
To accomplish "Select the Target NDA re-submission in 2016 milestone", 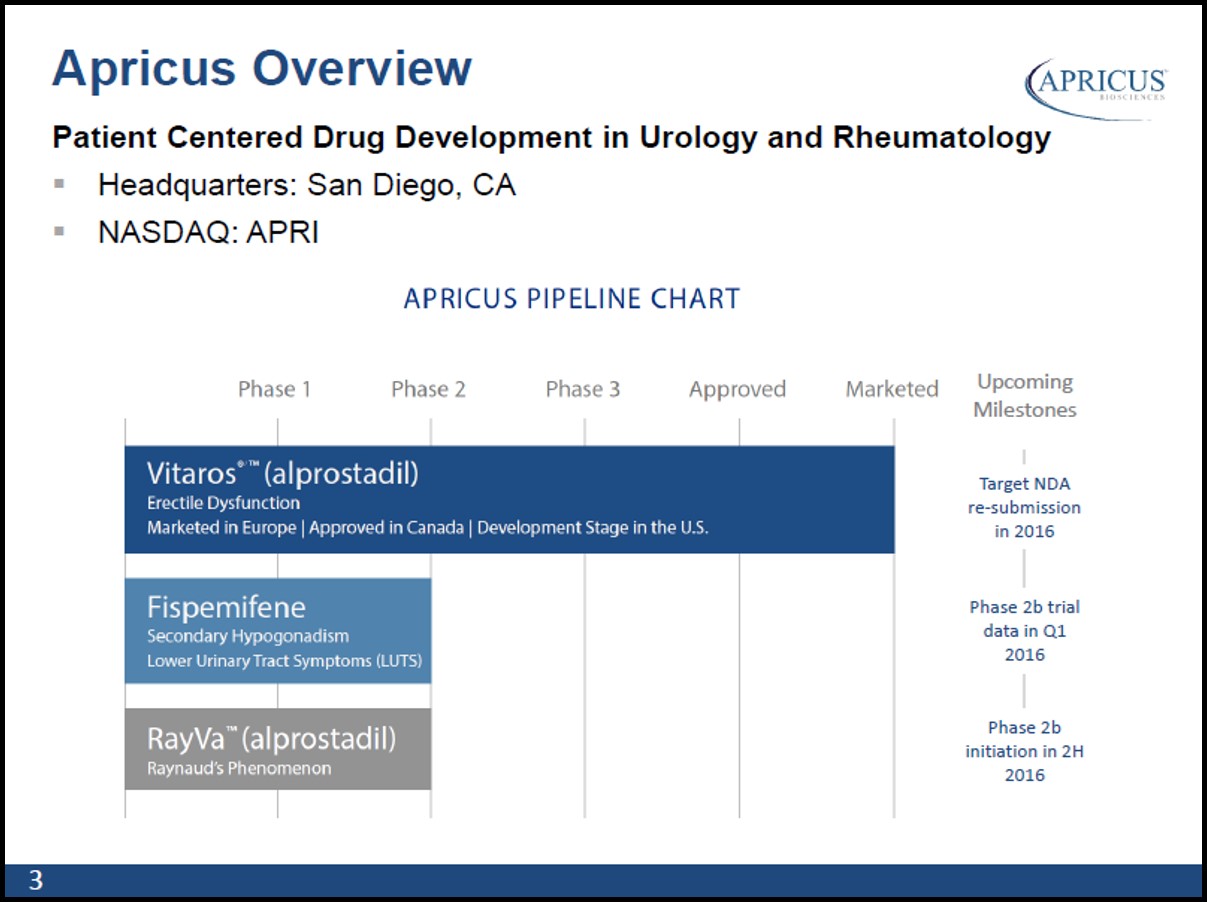I will 1024,507.
